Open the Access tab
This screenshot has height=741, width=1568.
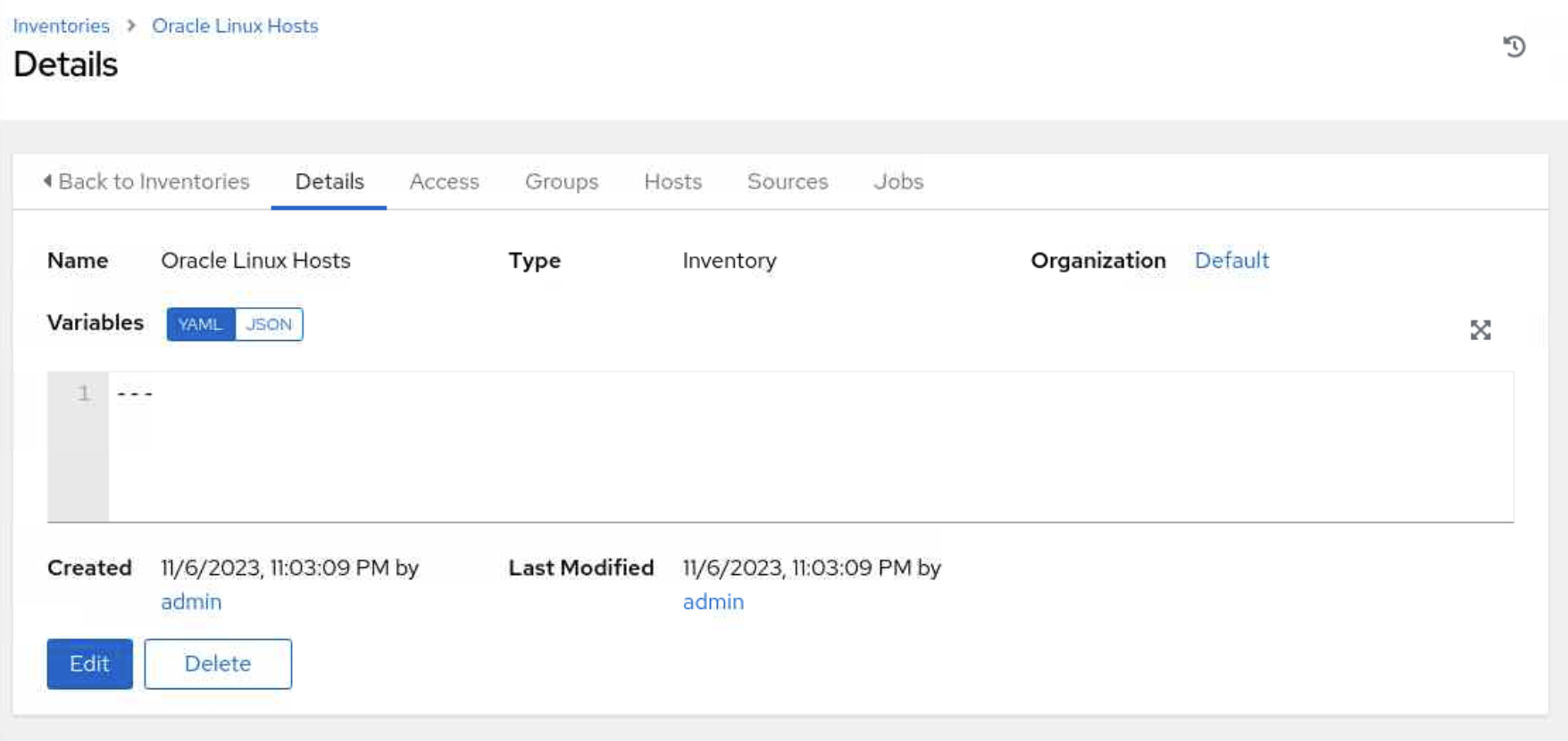445,181
